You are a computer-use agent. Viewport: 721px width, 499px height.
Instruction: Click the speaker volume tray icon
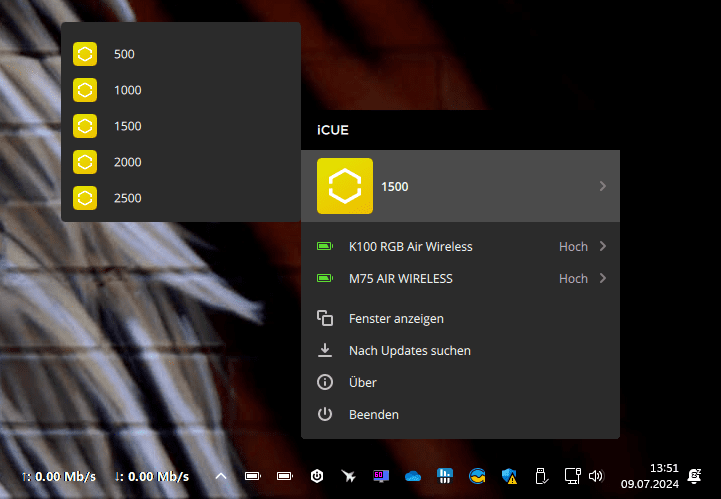(x=596, y=476)
